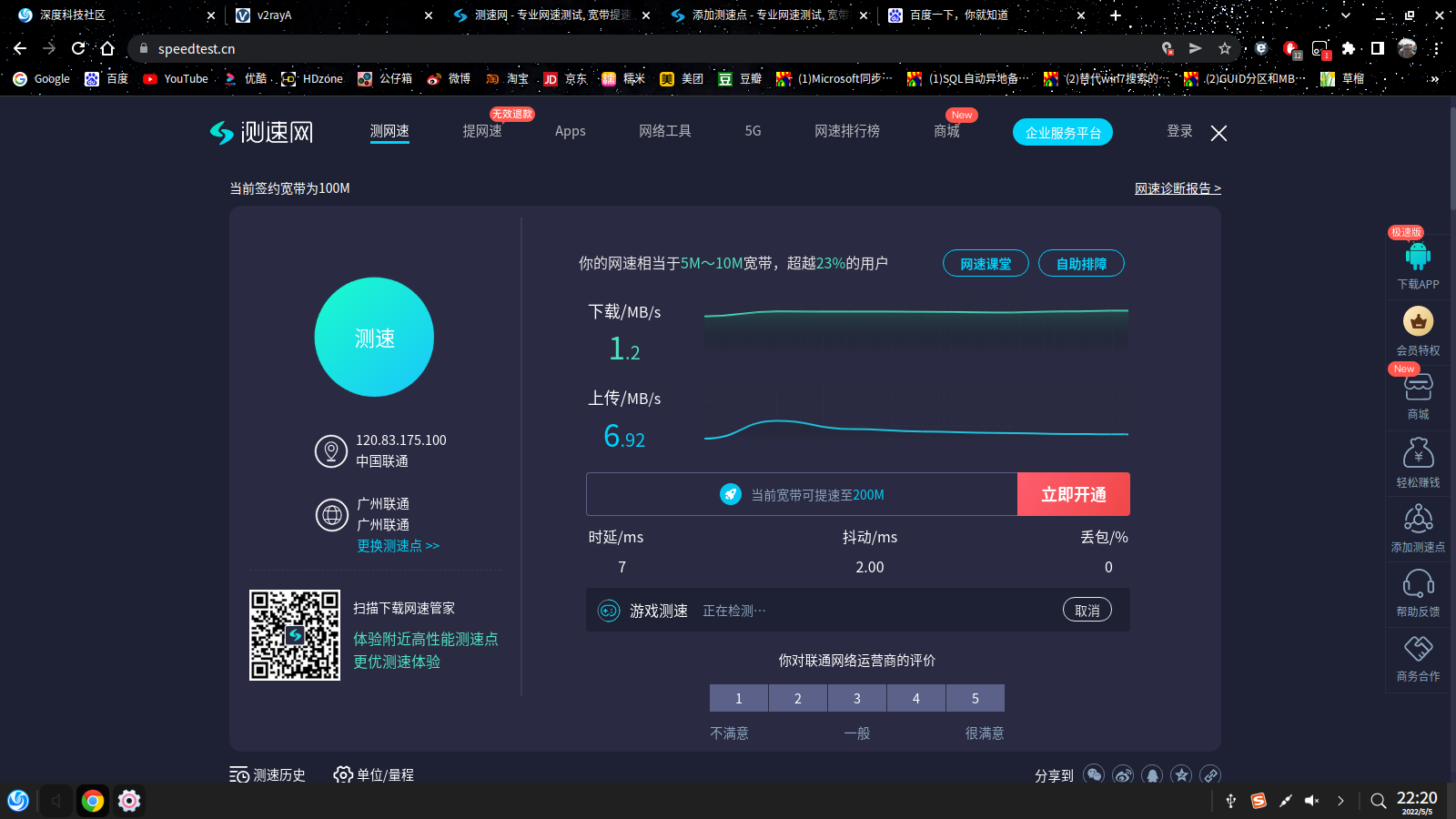The height and width of the screenshot is (819, 1456).
Task: Click the 会员特权 crown icon
Action: [1419, 322]
